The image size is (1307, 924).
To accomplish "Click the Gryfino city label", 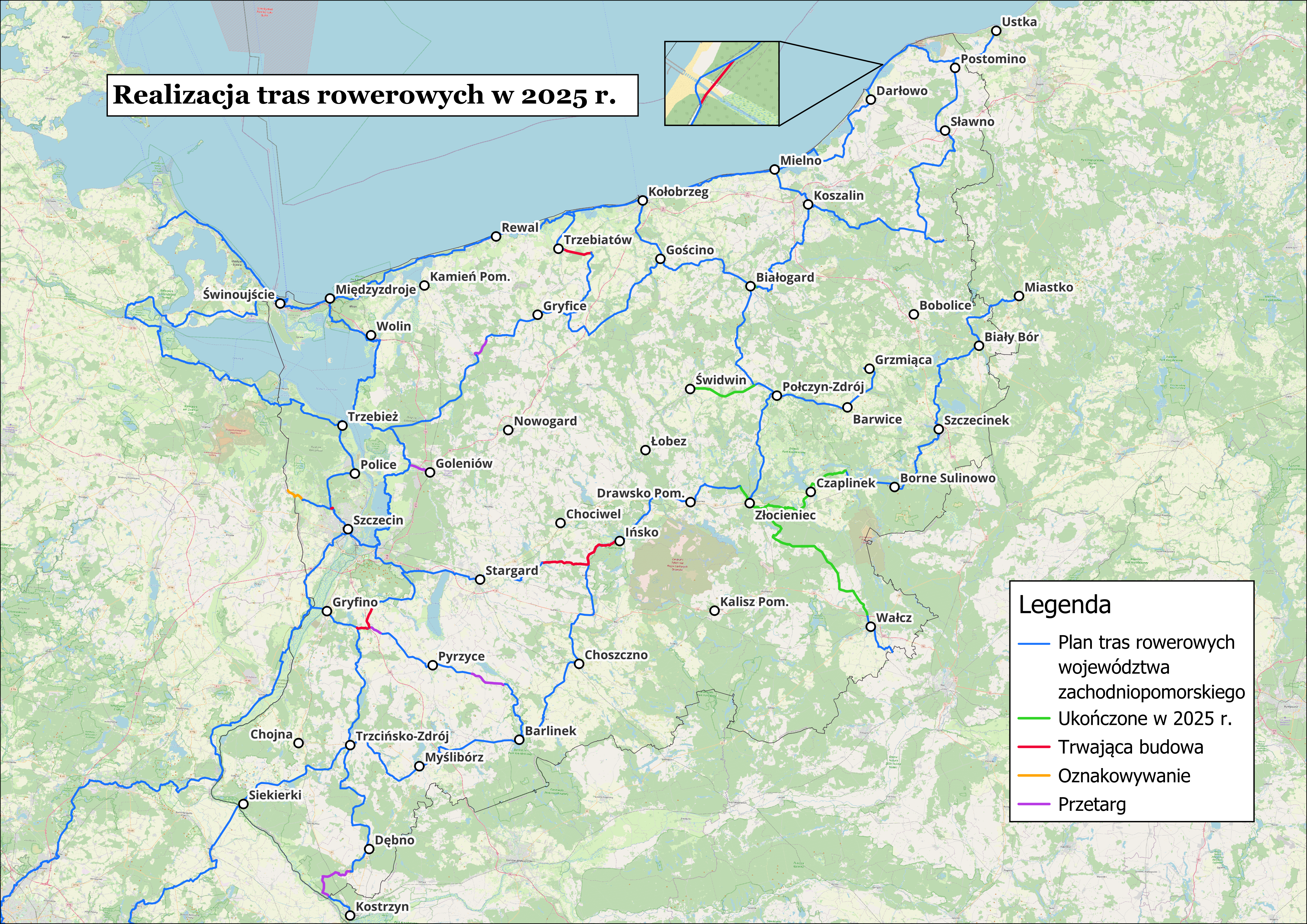I will [355, 602].
